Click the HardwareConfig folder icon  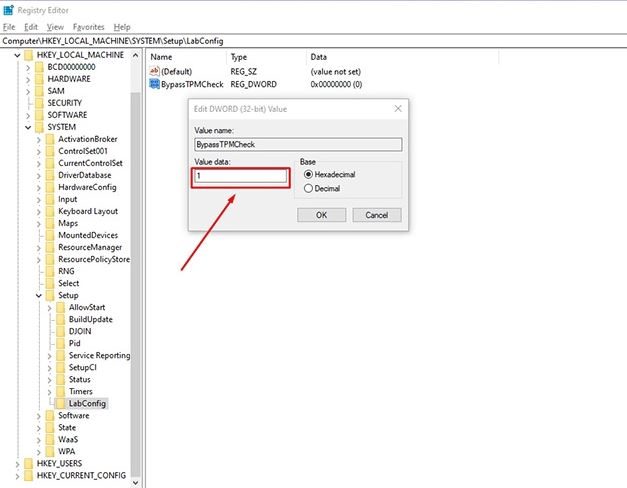(50, 187)
